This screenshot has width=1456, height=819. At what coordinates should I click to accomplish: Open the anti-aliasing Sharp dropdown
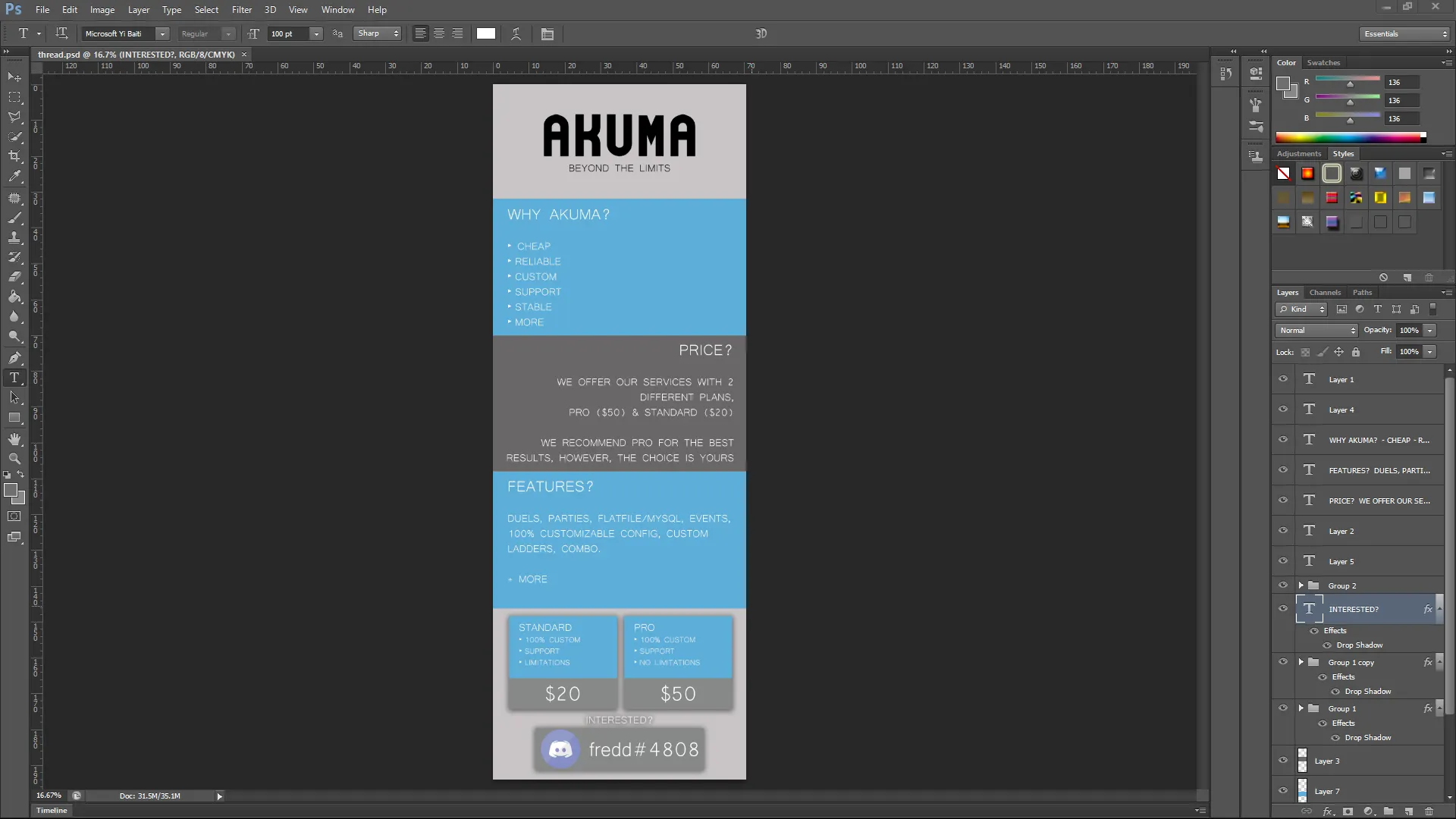(377, 33)
